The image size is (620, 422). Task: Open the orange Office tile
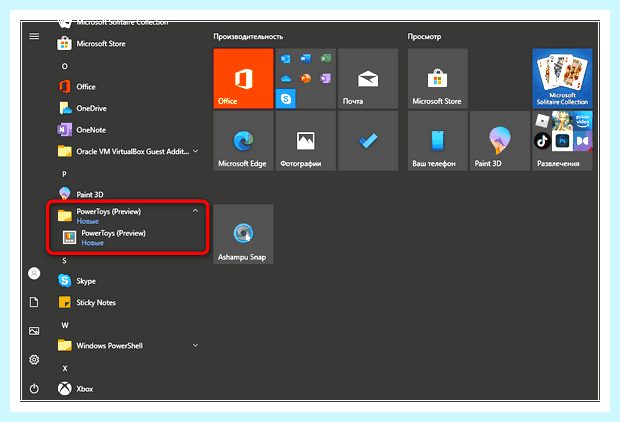243,78
